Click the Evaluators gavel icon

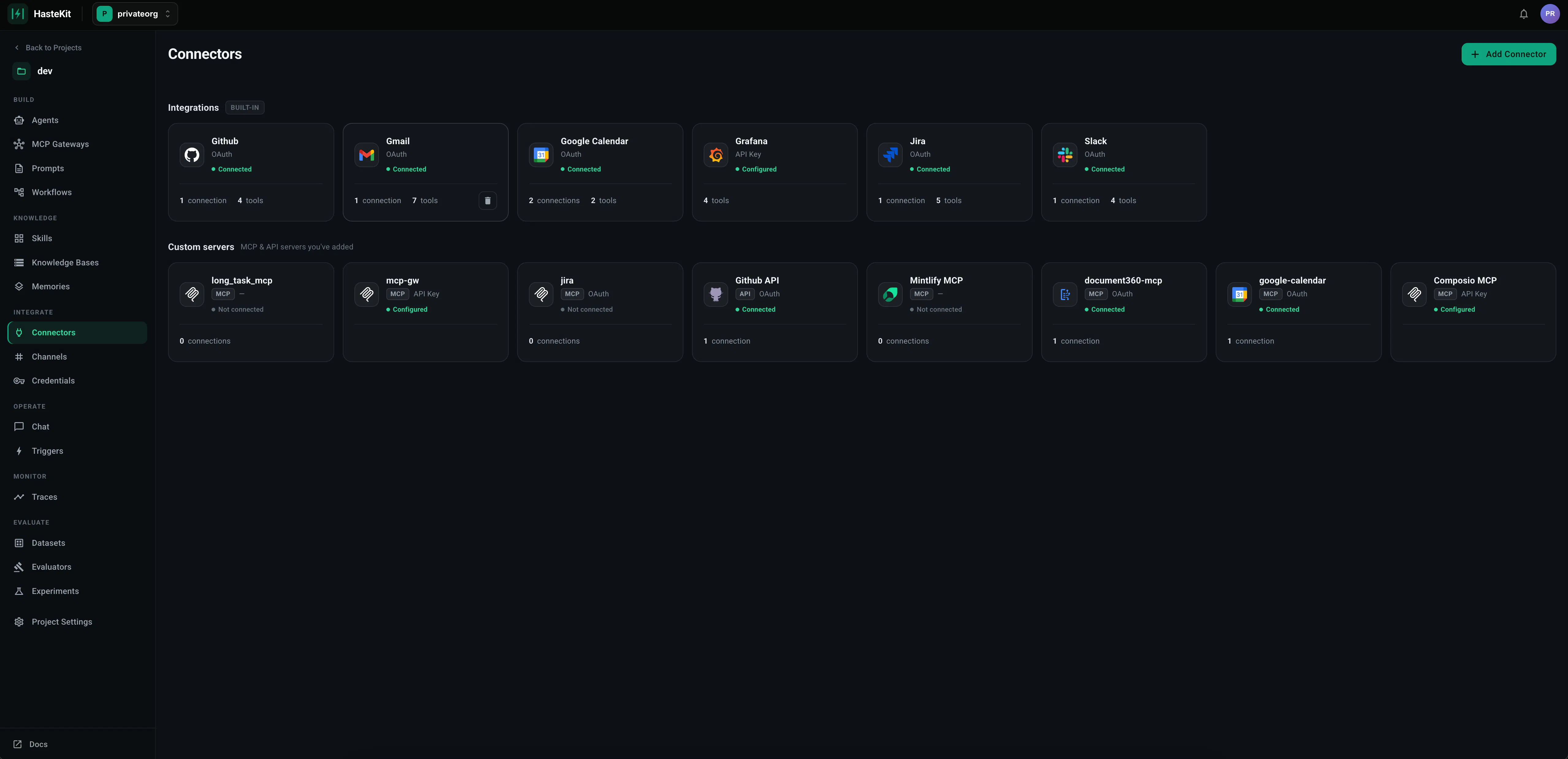coord(19,567)
